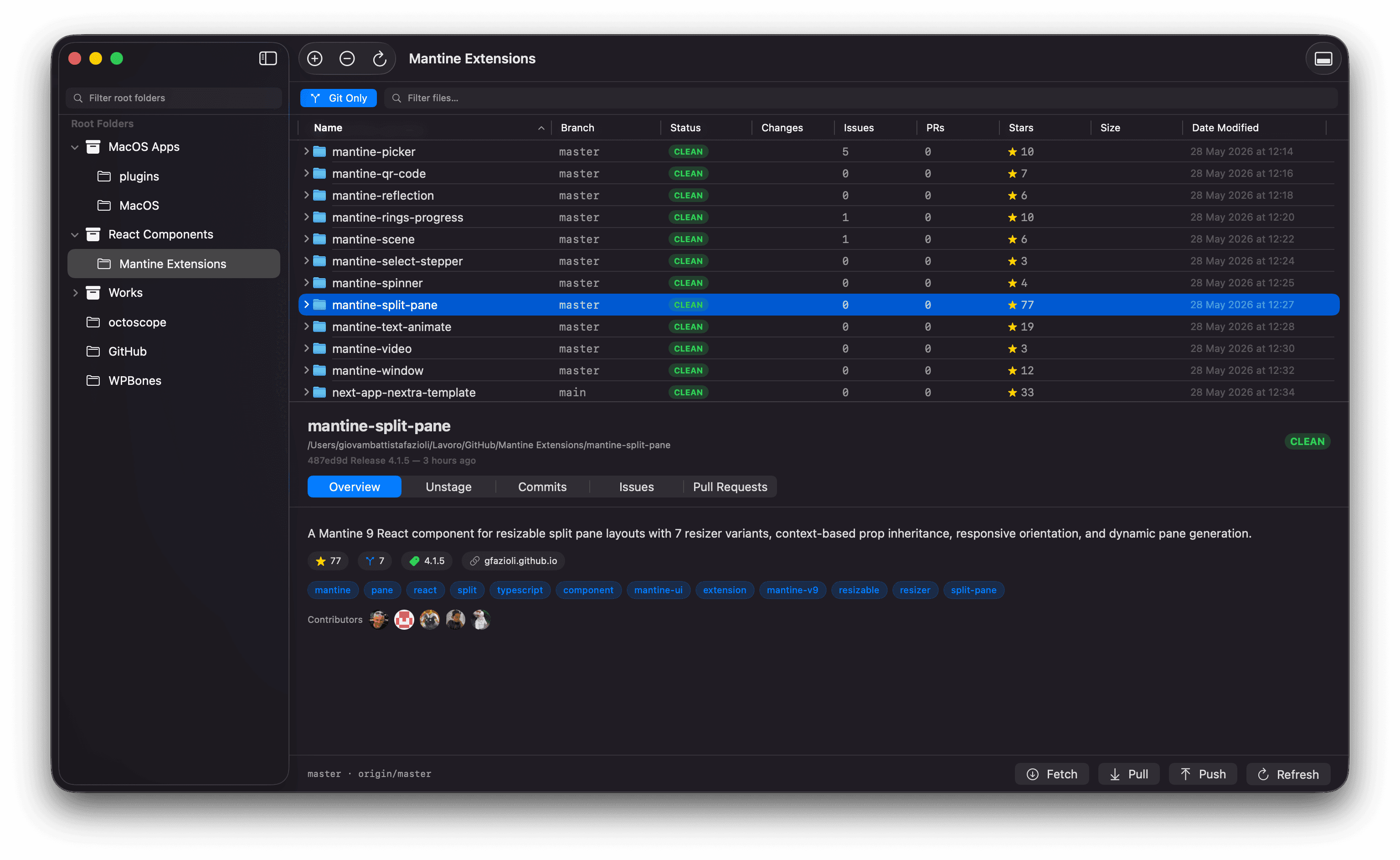Click the Fetch button

click(1051, 774)
